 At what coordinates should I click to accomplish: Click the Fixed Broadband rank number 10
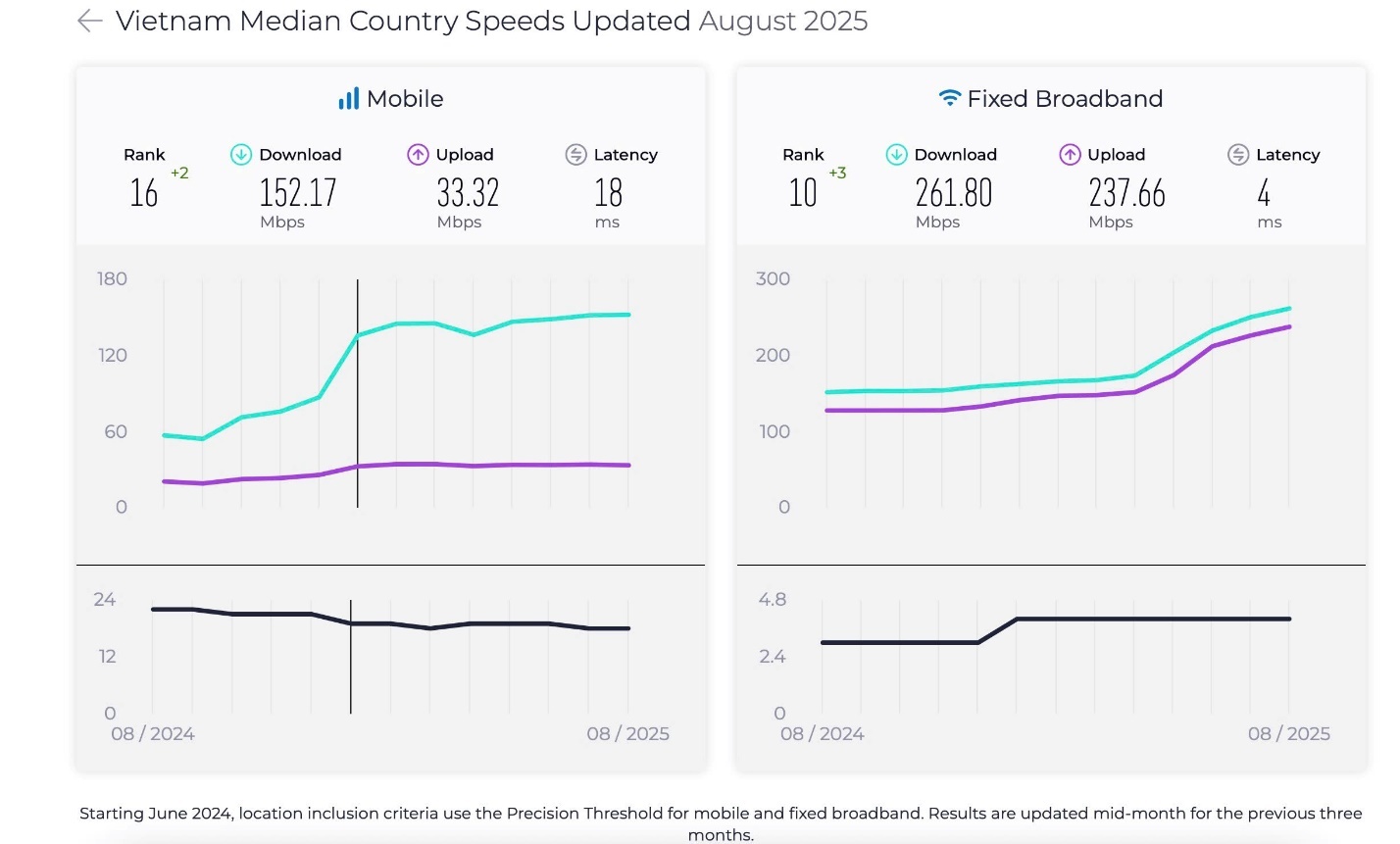pyautogui.click(x=803, y=193)
